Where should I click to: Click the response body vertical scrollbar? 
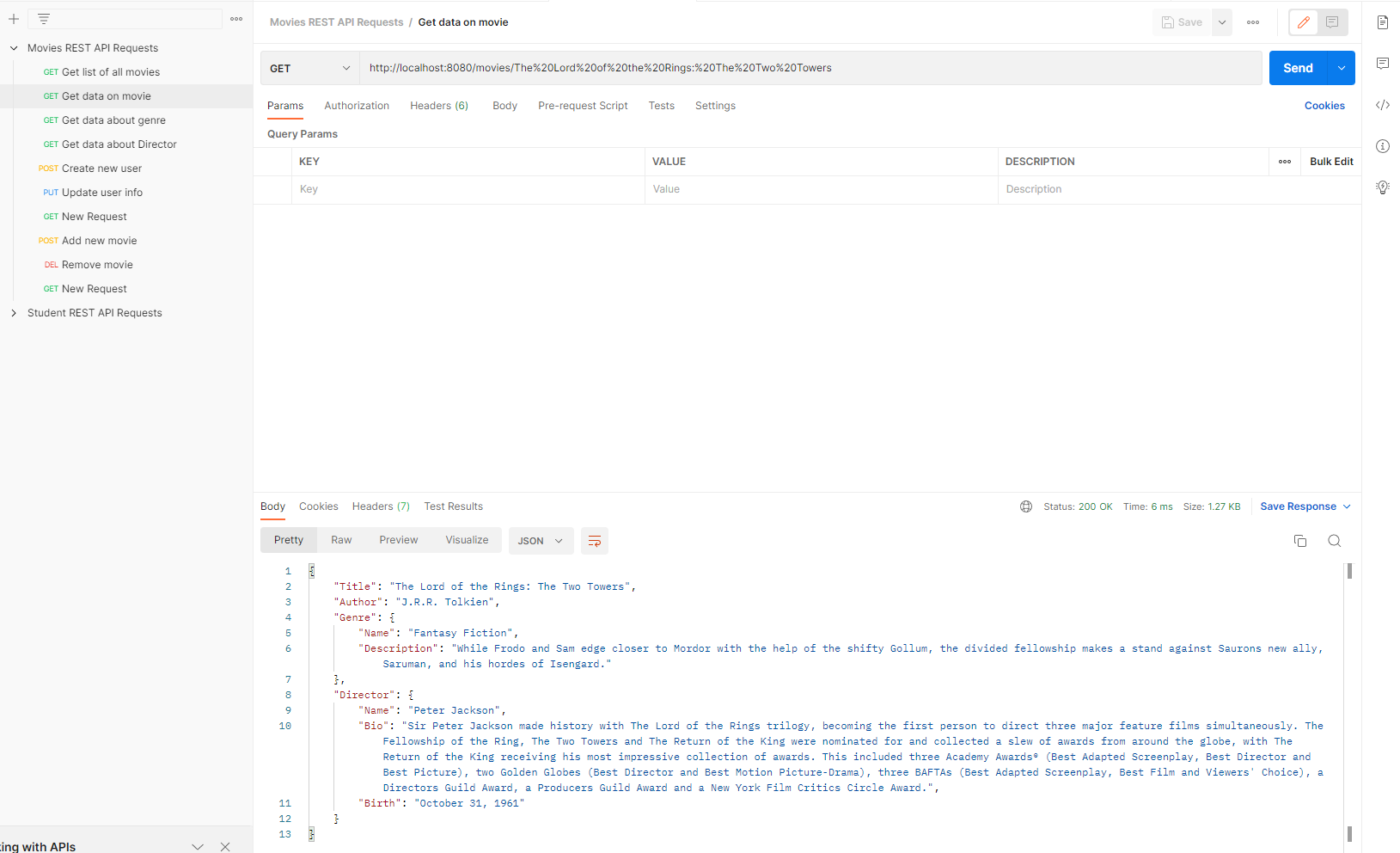(1349, 703)
